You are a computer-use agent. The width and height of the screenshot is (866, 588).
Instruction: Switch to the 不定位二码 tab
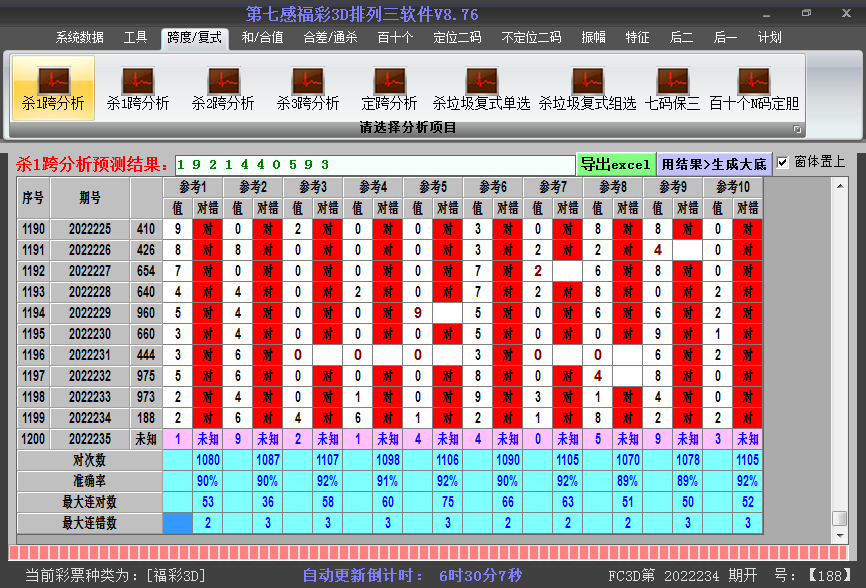coord(531,38)
